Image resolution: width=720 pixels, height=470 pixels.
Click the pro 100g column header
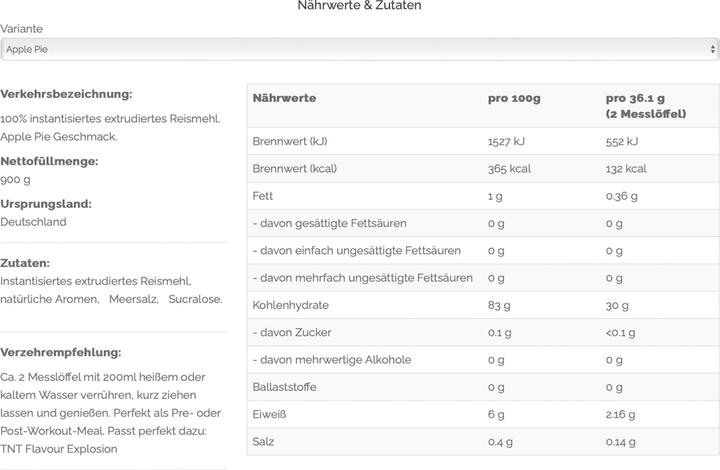(x=514, y=98)
